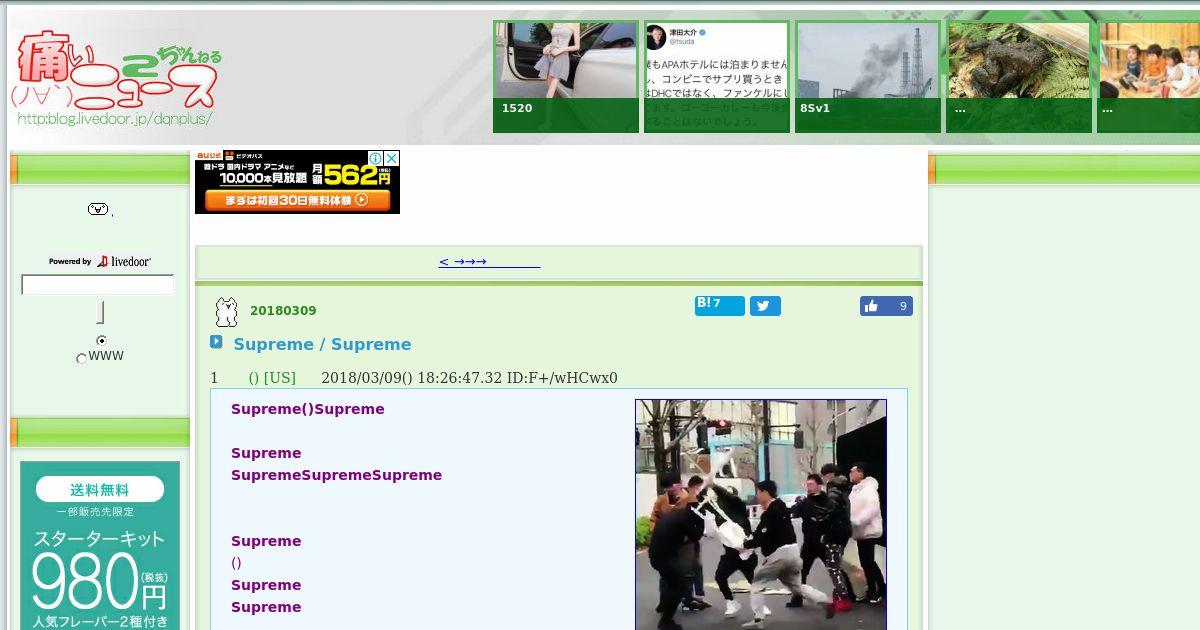
Task: Open the children sitting thumbnail
Action: (1148, 77)
